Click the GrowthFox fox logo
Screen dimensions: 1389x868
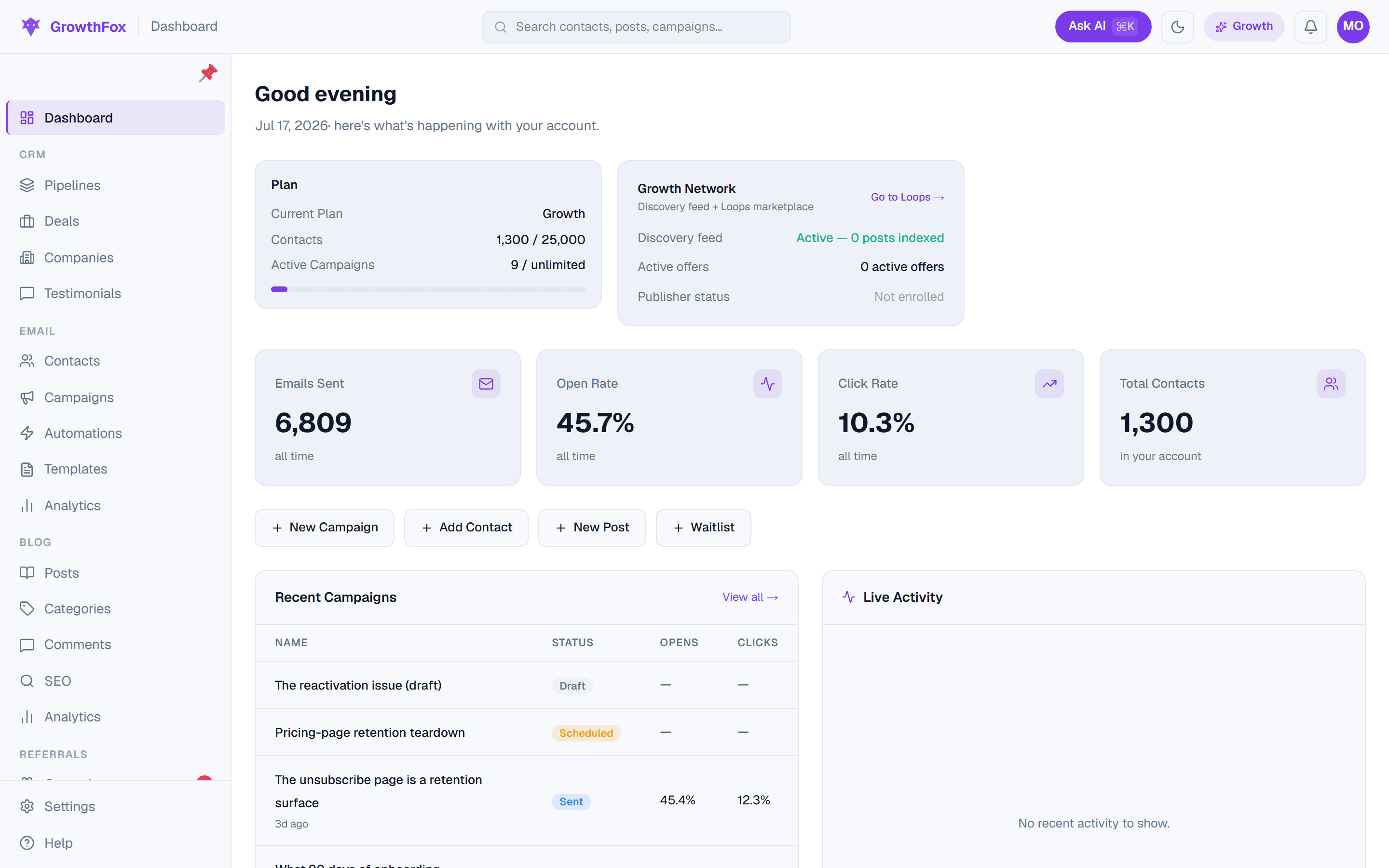(30, 27)
